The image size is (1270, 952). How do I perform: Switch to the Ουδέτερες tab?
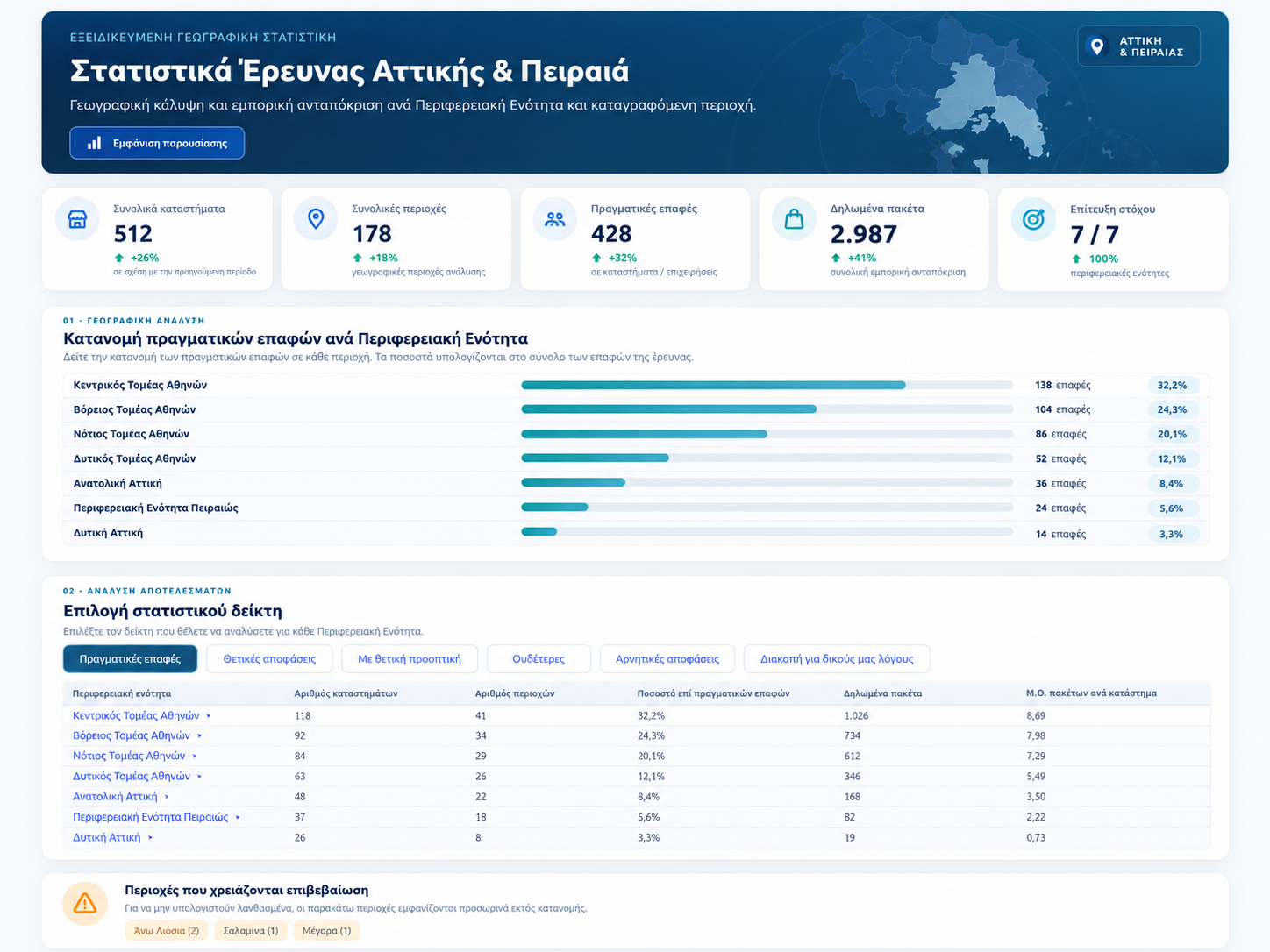click(x=539, y=659)
